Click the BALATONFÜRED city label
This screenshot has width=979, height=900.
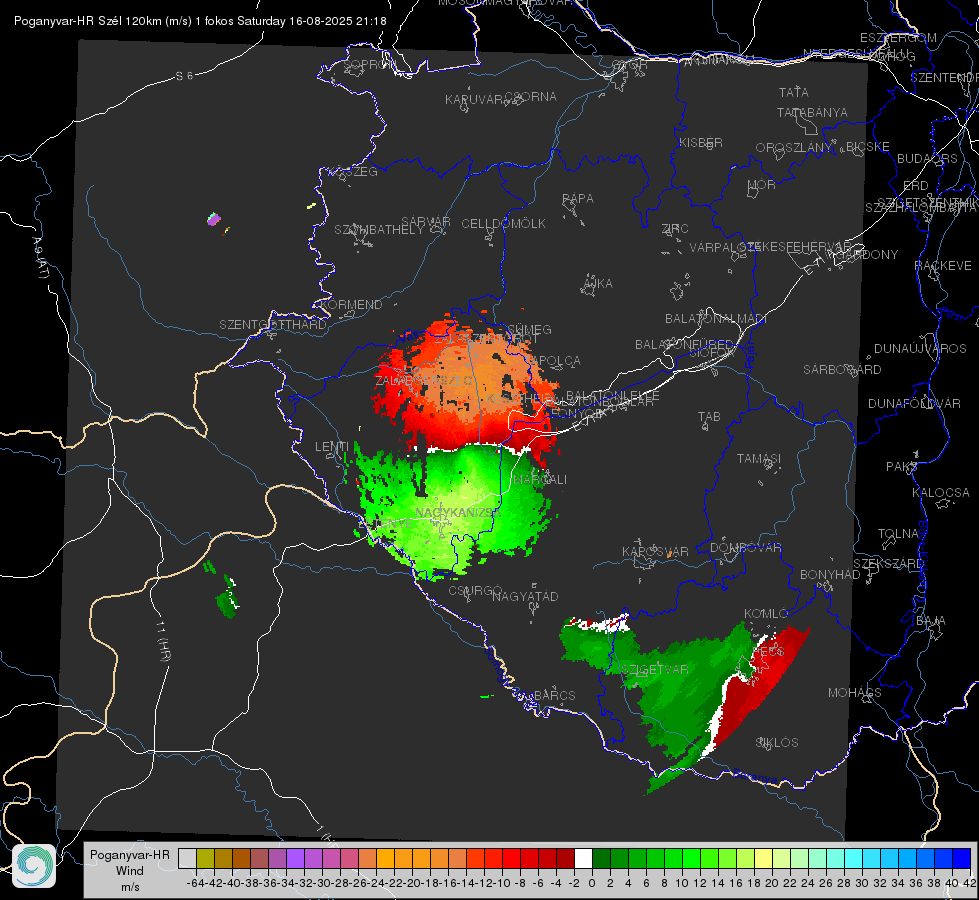click(x=684, y=345)
